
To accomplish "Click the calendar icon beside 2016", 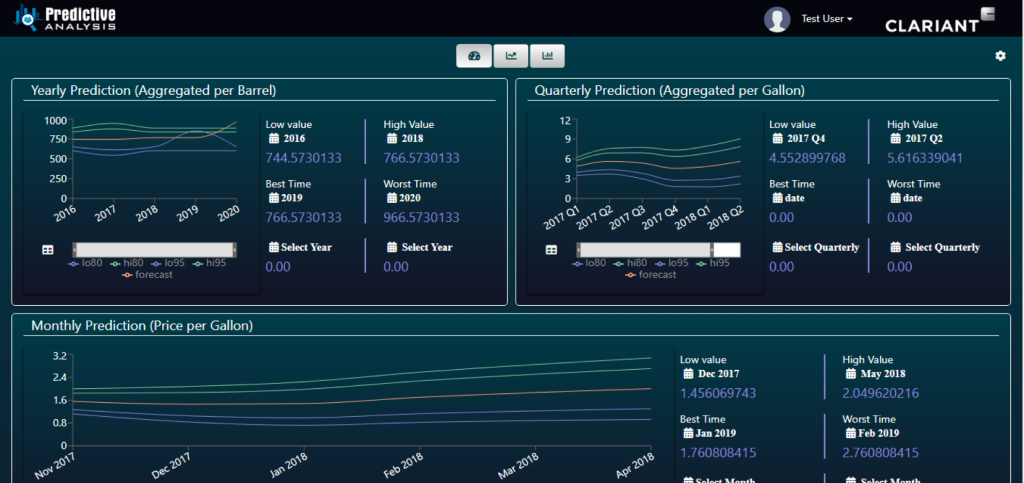I will click(x=274, y=138).
